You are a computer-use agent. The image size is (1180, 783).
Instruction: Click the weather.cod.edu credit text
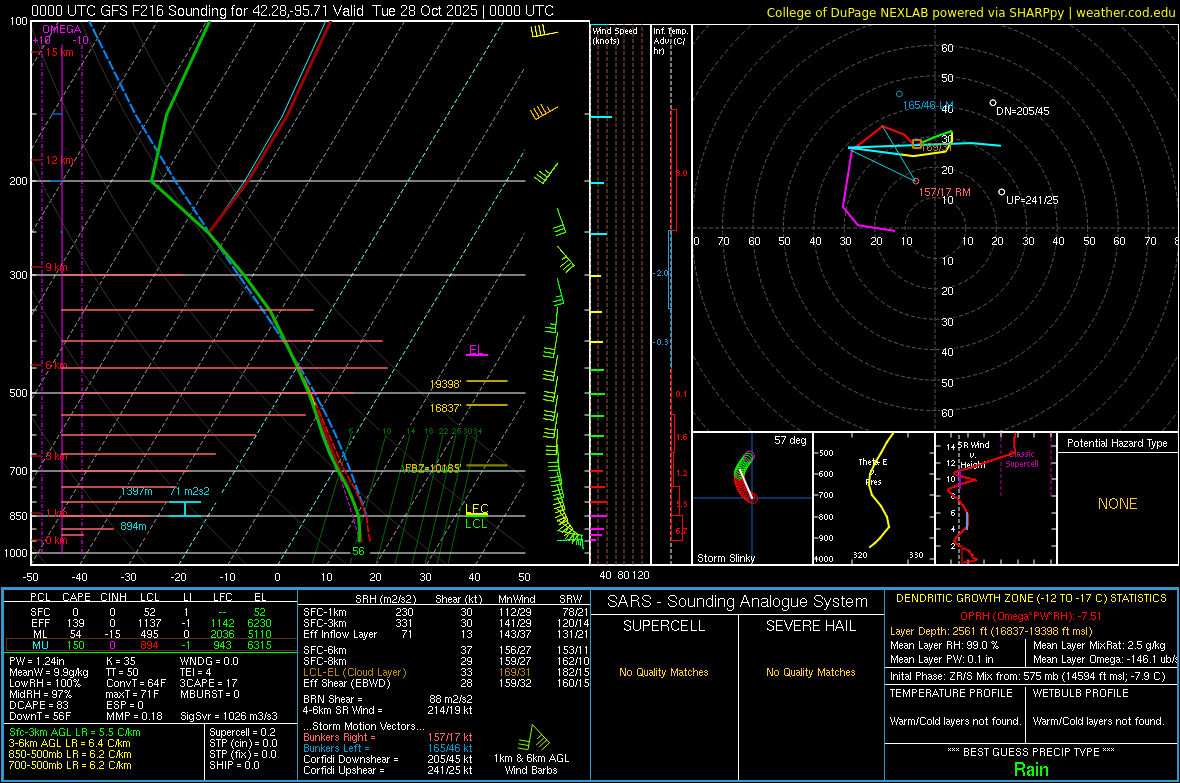tap(1125, 12)
